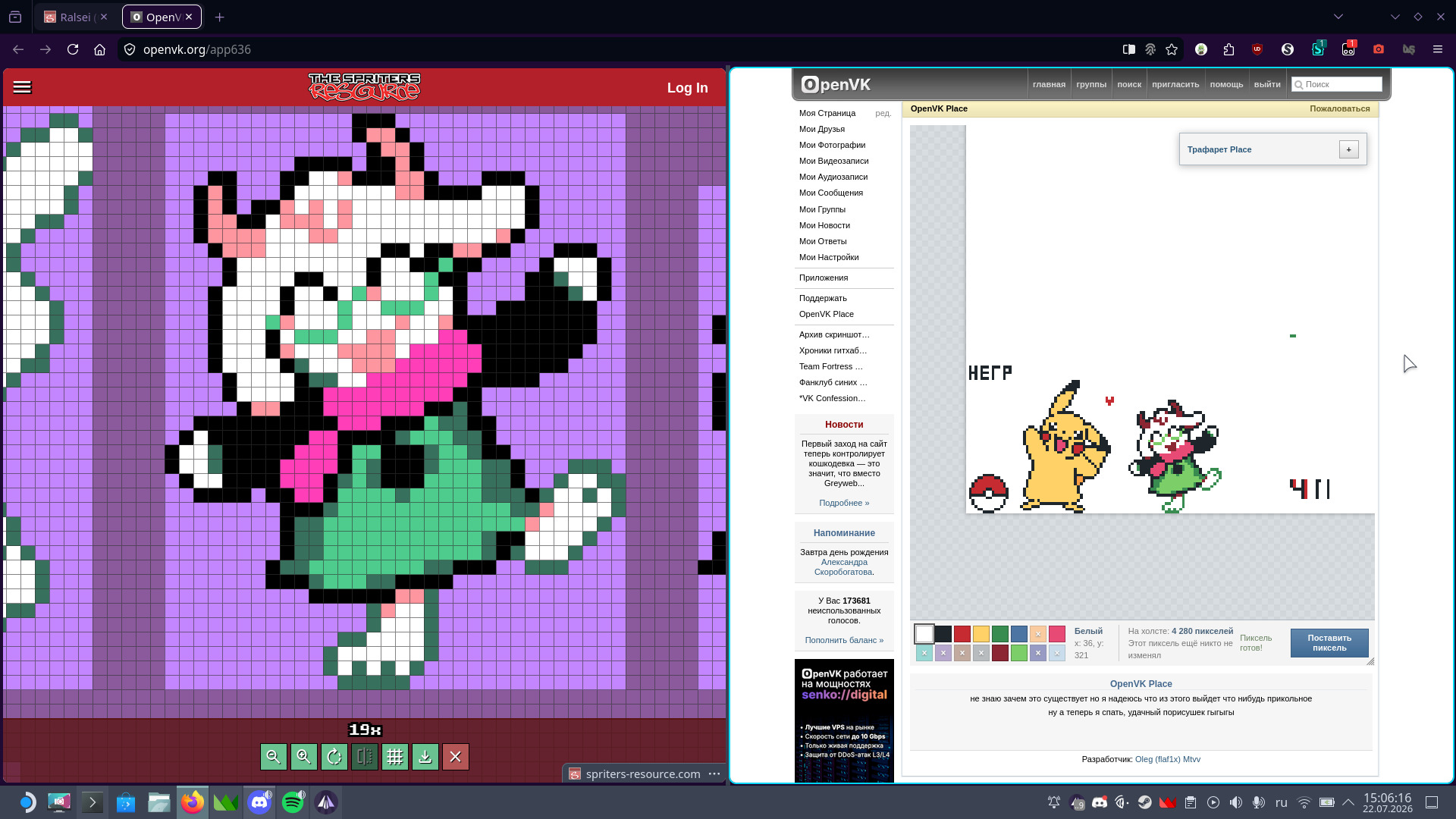
Task: Open Firefox from the taskbar
Action: 193,802
